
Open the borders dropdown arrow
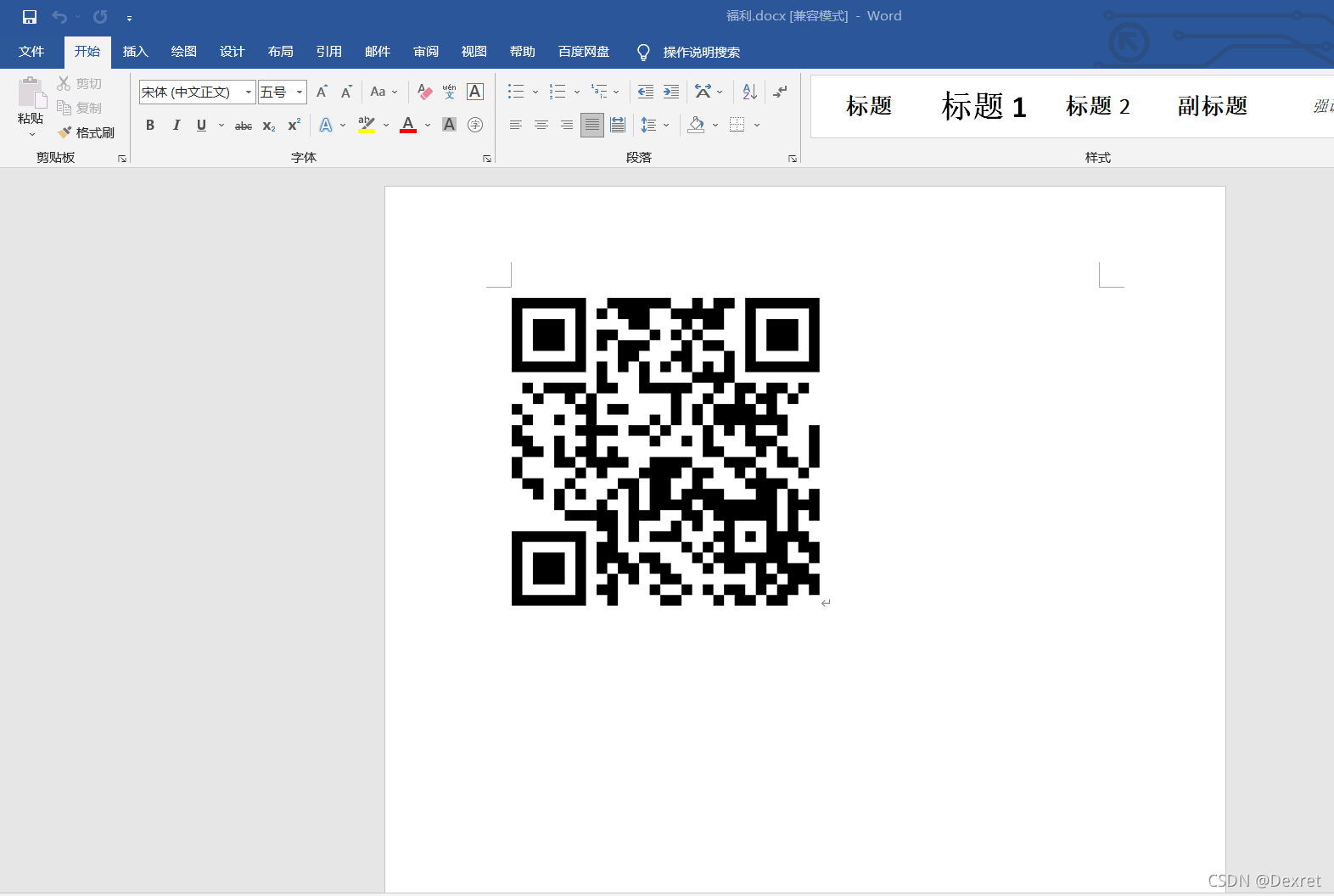pyautogui.click(x=757, y=125)
